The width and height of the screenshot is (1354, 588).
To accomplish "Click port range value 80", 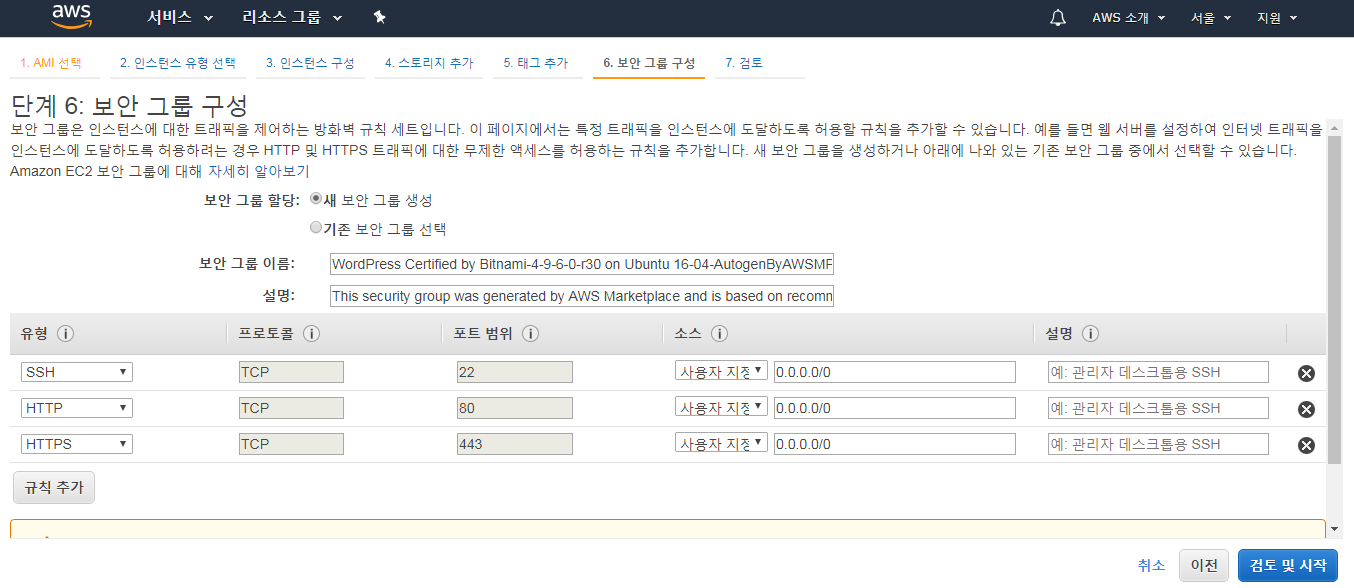I will (x=514, y=408).
